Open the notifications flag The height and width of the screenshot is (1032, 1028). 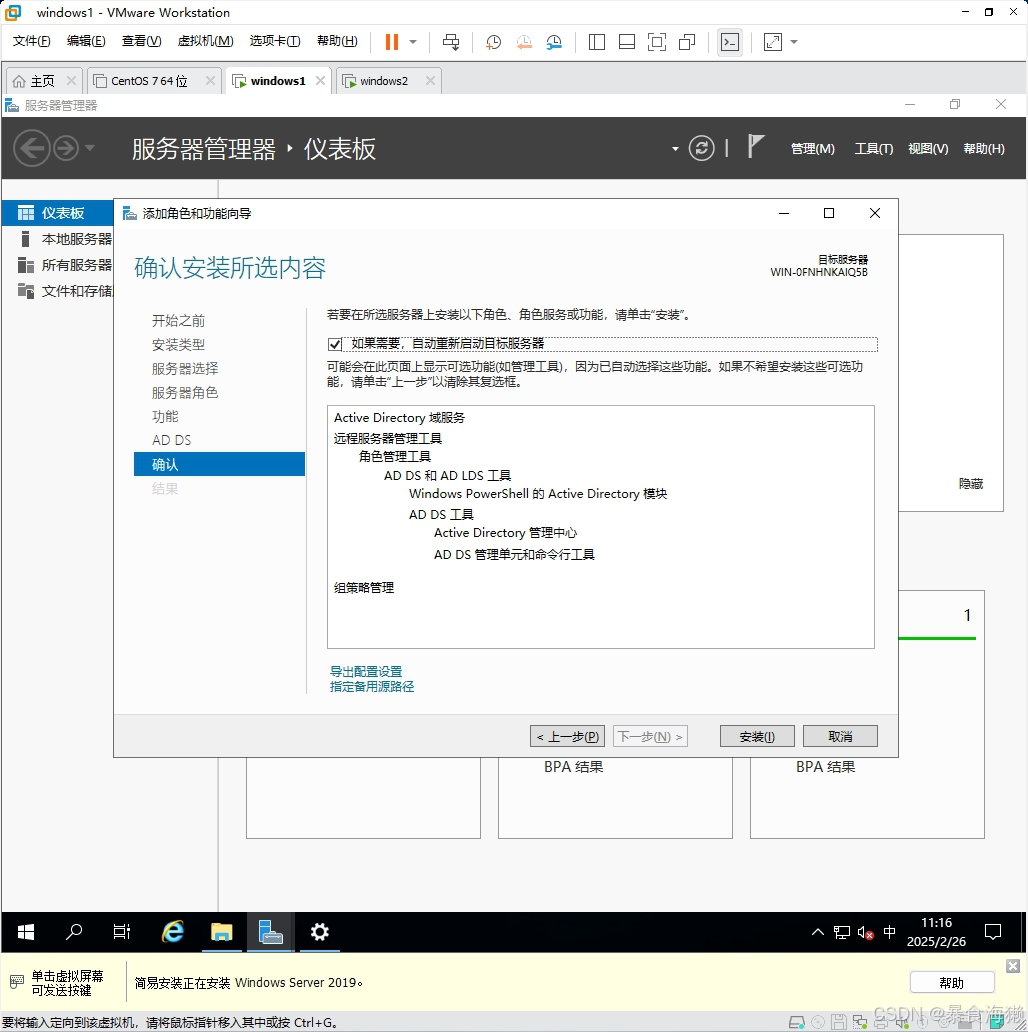point(756,146)
